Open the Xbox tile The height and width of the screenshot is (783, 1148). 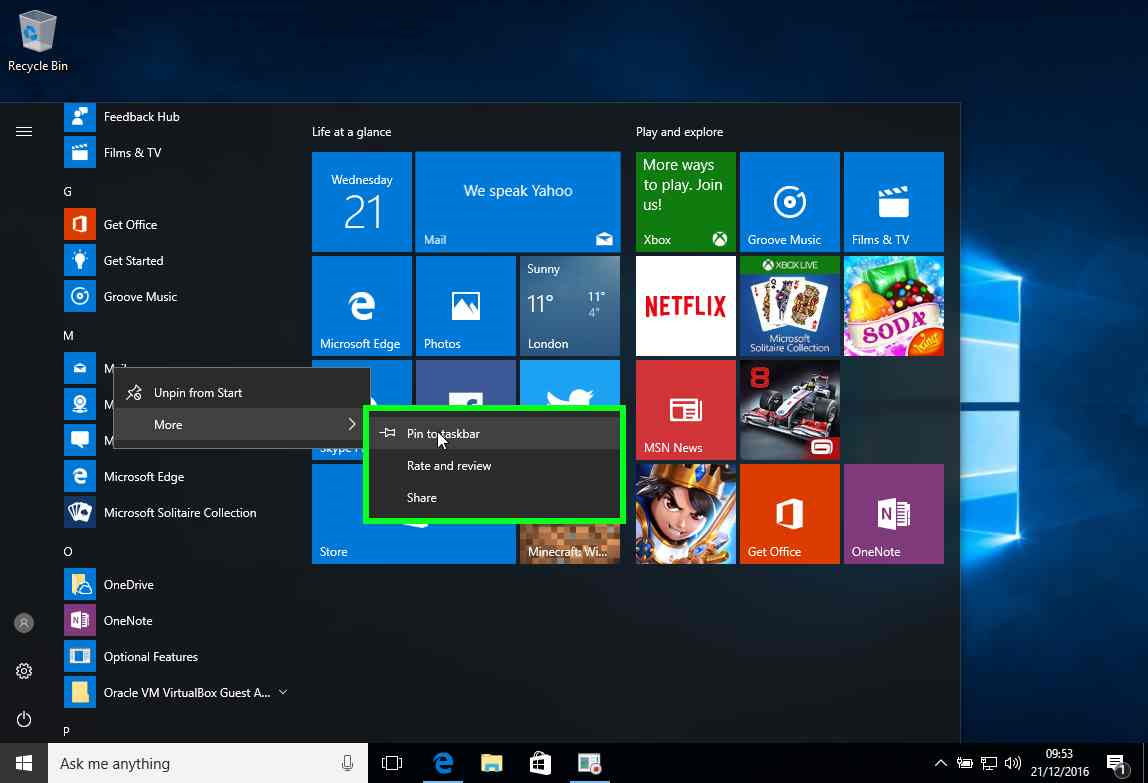click(x=685, y=202)
